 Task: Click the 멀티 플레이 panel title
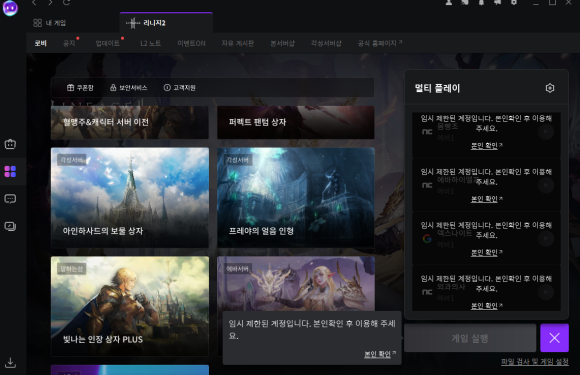(437, 88)
